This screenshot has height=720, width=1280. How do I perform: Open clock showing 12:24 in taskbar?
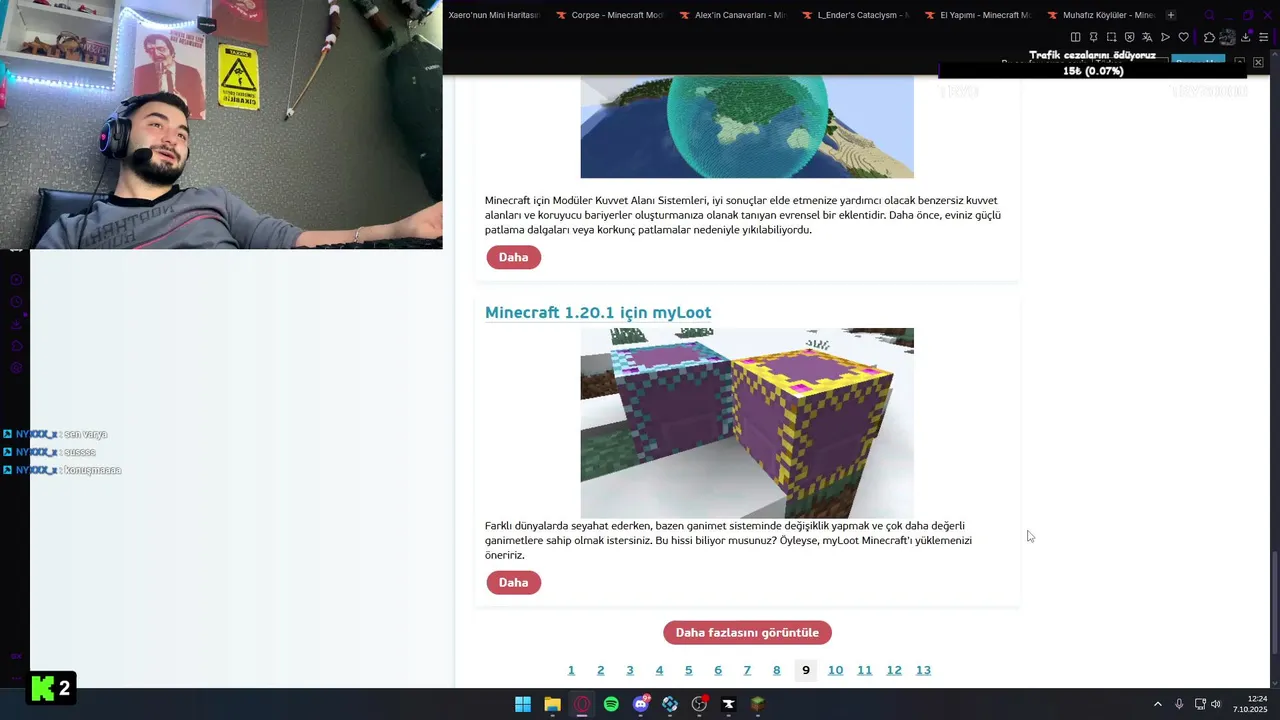(x=1250, y=704)
